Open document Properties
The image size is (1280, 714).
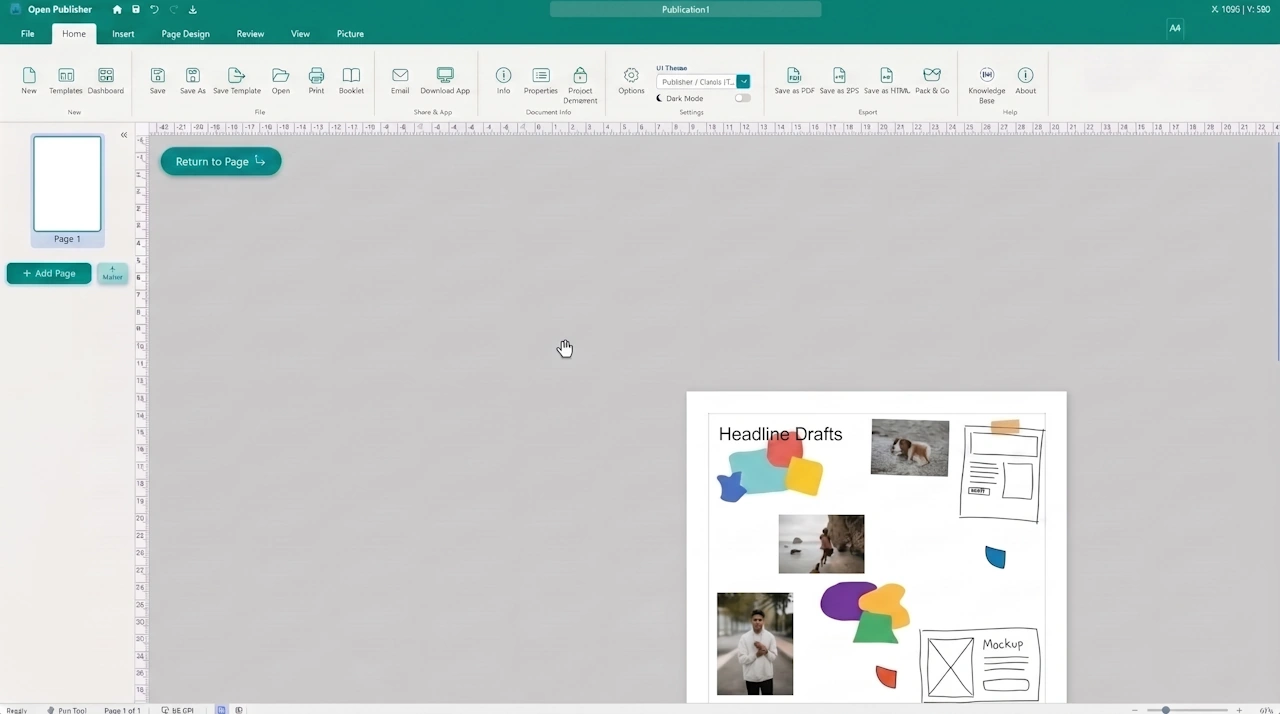click(x=541, y=81)
